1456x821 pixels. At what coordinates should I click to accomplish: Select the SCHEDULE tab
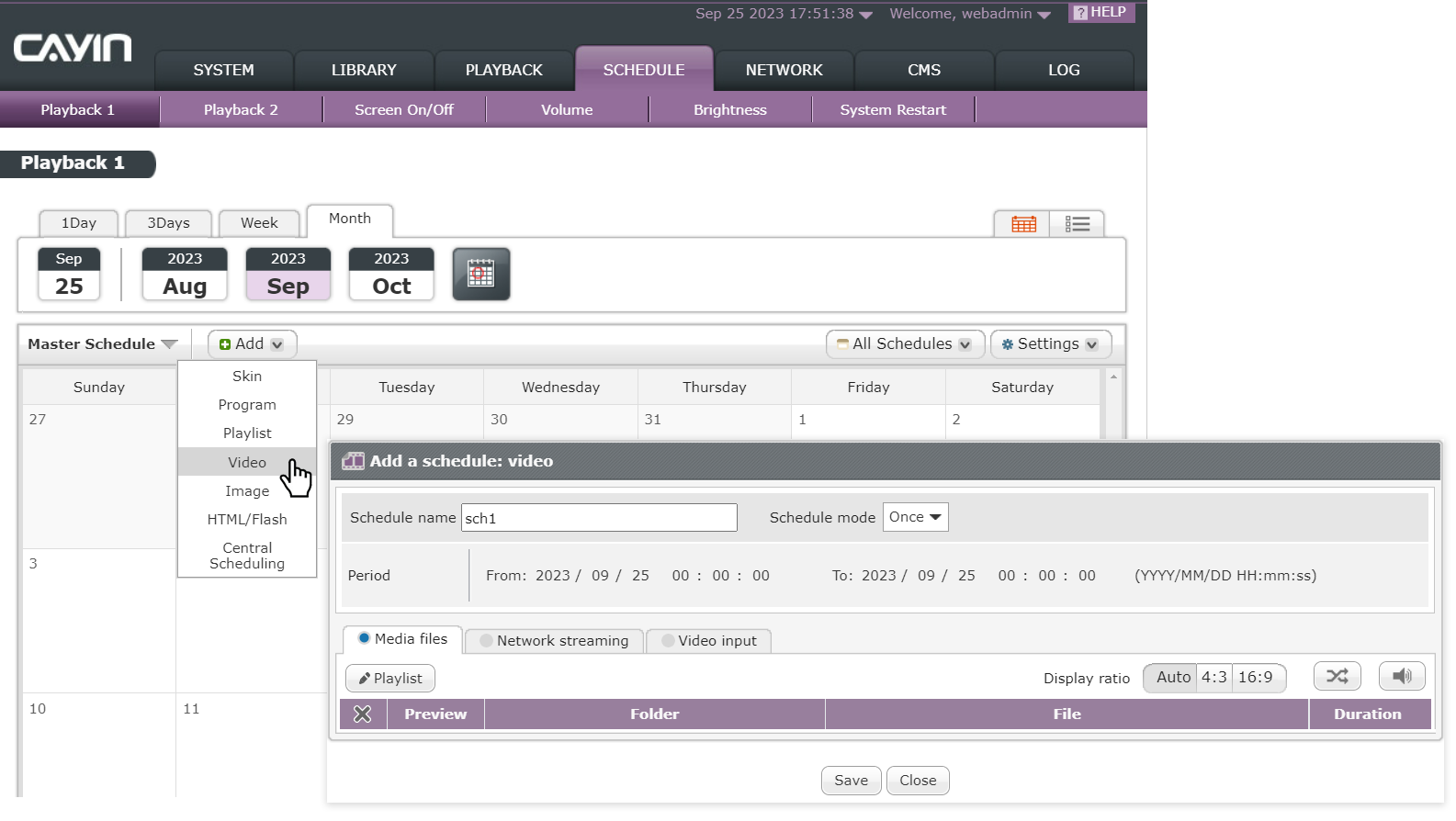point(644,69)
